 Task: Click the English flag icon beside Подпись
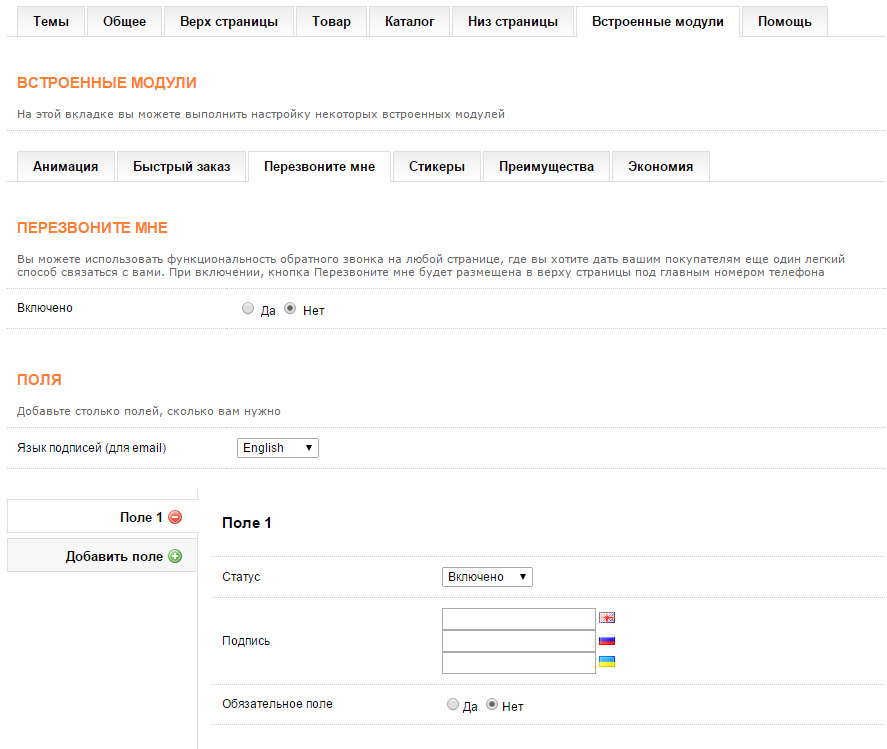[606, 618]
